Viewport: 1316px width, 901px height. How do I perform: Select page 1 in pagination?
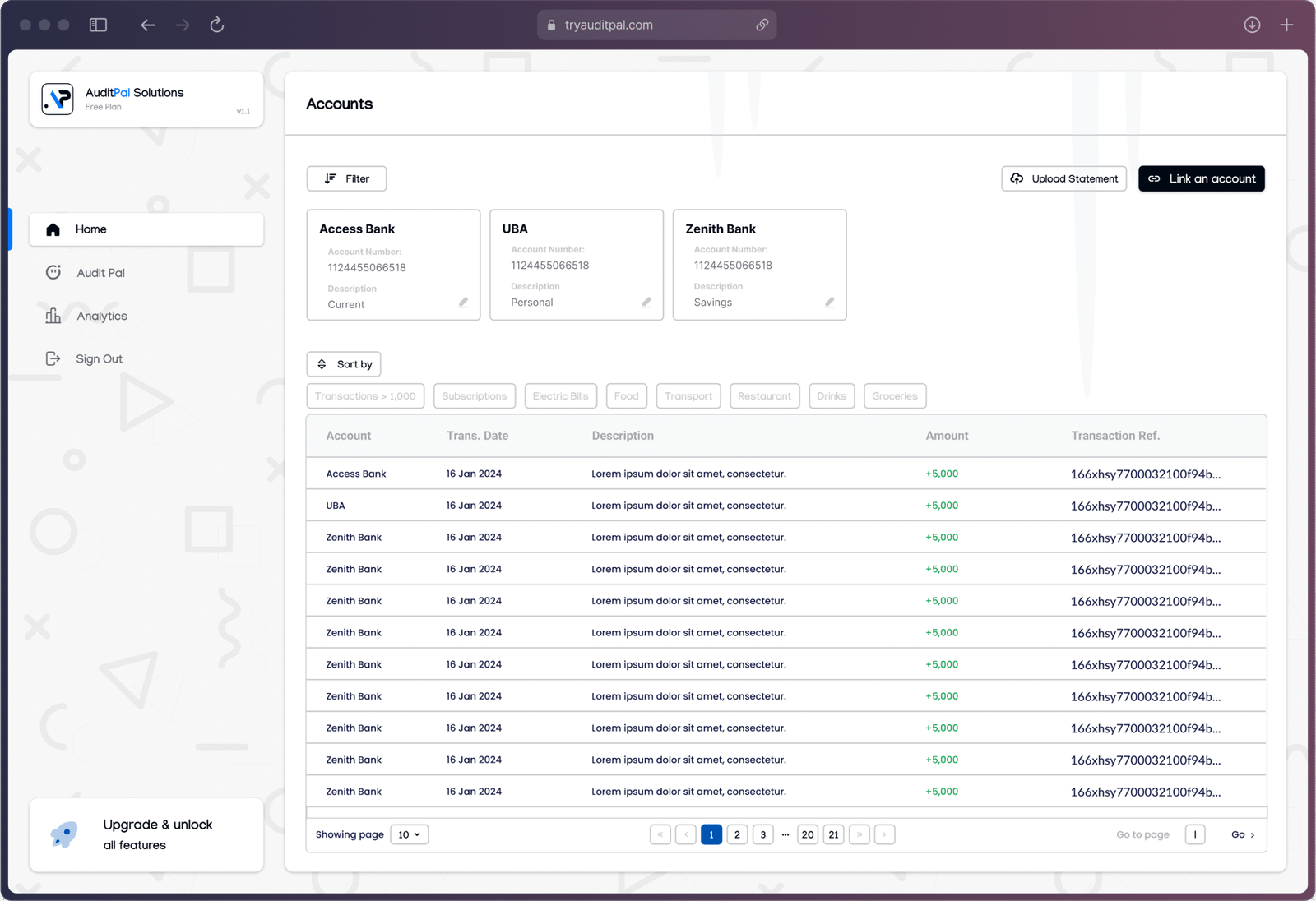point(711,834)
